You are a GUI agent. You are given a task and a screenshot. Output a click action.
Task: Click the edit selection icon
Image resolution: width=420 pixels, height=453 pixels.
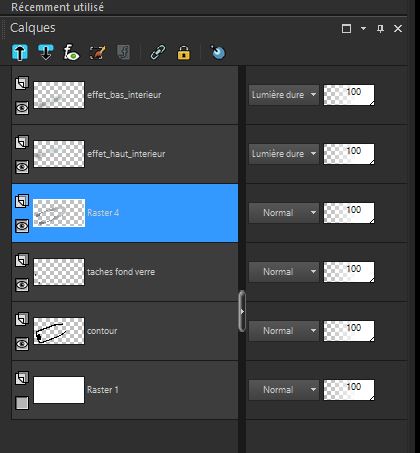(x=97, y=52)
